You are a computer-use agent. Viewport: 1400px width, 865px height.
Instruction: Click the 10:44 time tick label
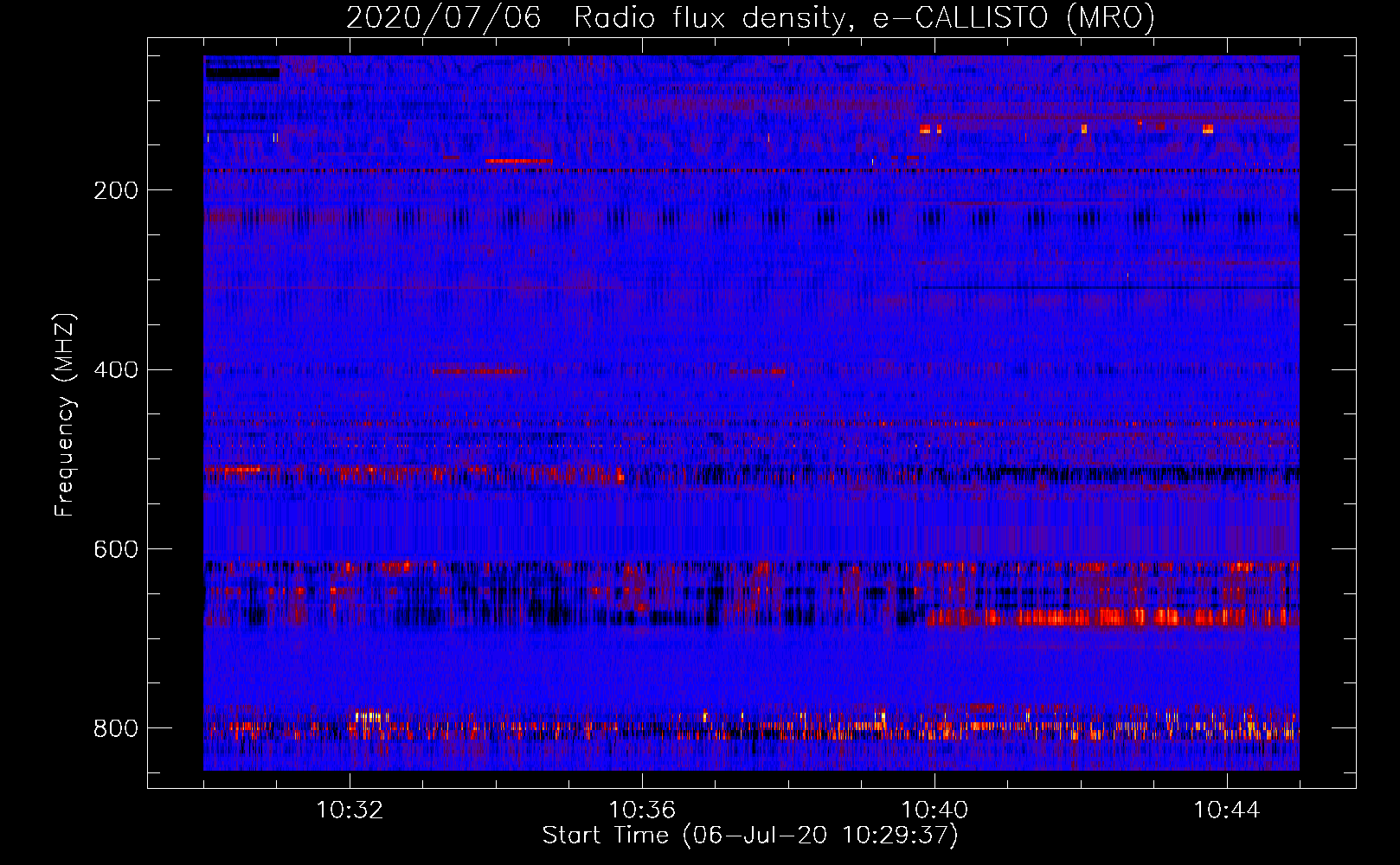coord(1227,810)
